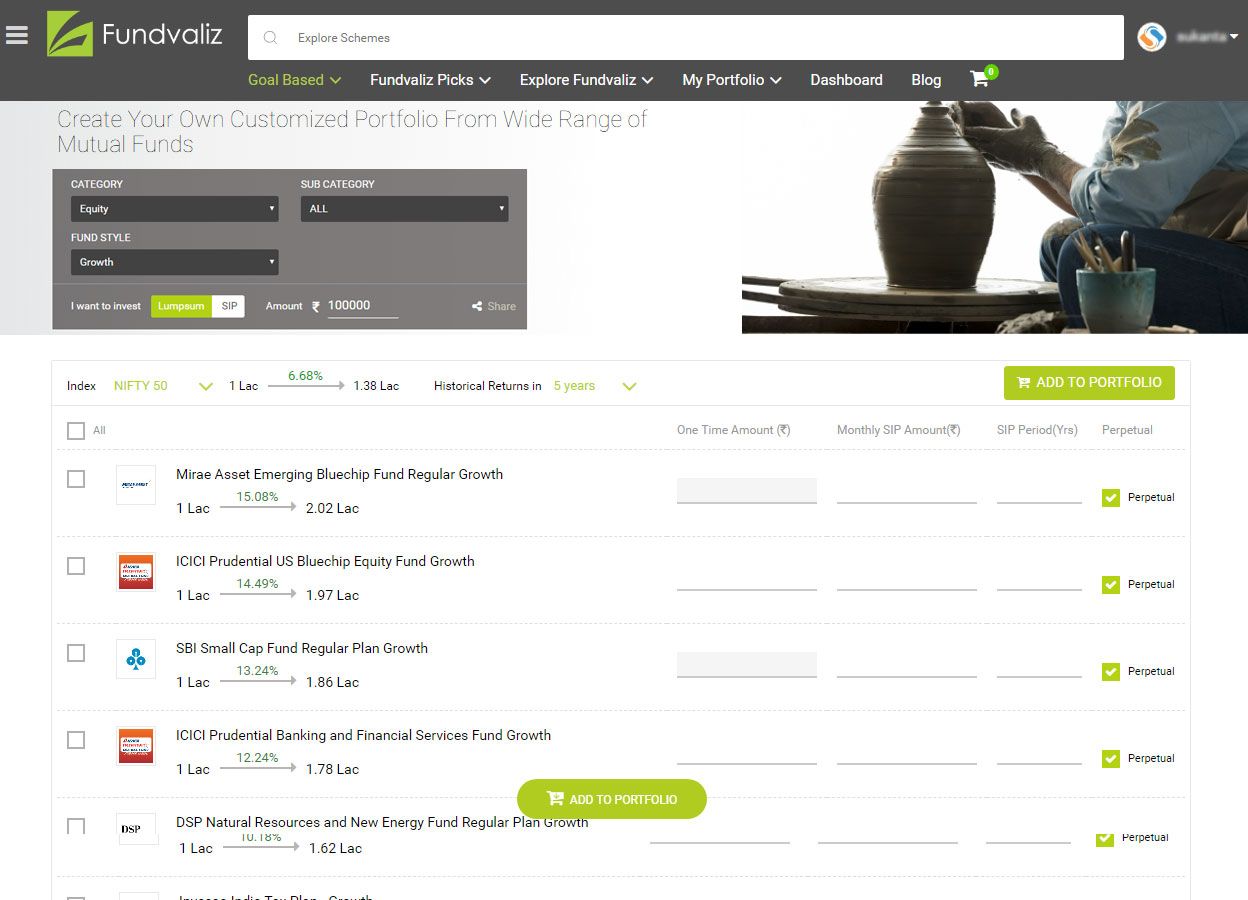Tick the All funds checkbox
1248x900 pixels.
pyautogui.click(x=76, y=431)
